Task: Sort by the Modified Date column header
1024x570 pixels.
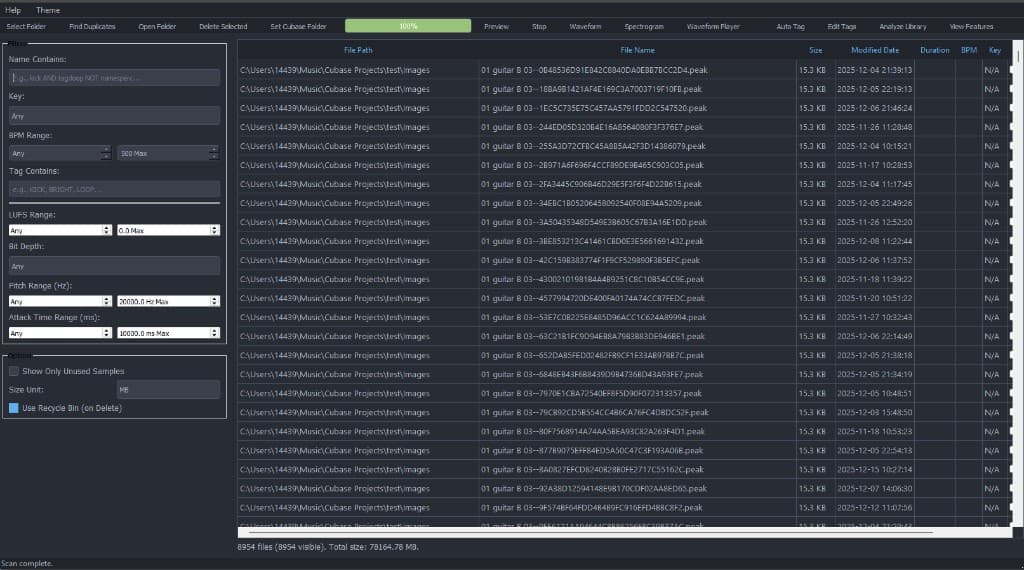Action: pos(874,50)
